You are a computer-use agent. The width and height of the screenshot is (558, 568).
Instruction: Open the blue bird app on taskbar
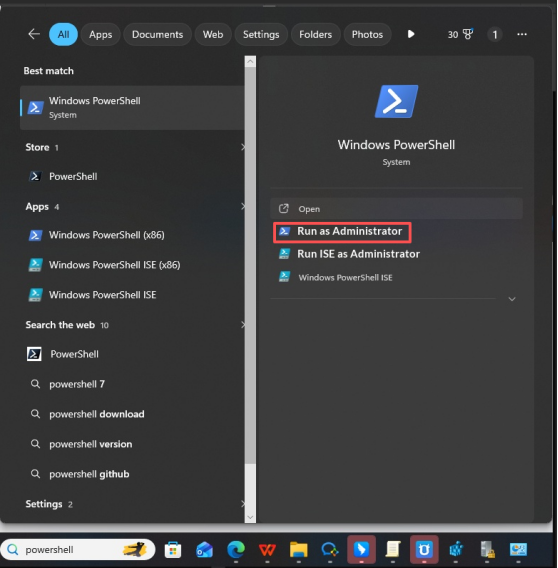click(361, 550)
